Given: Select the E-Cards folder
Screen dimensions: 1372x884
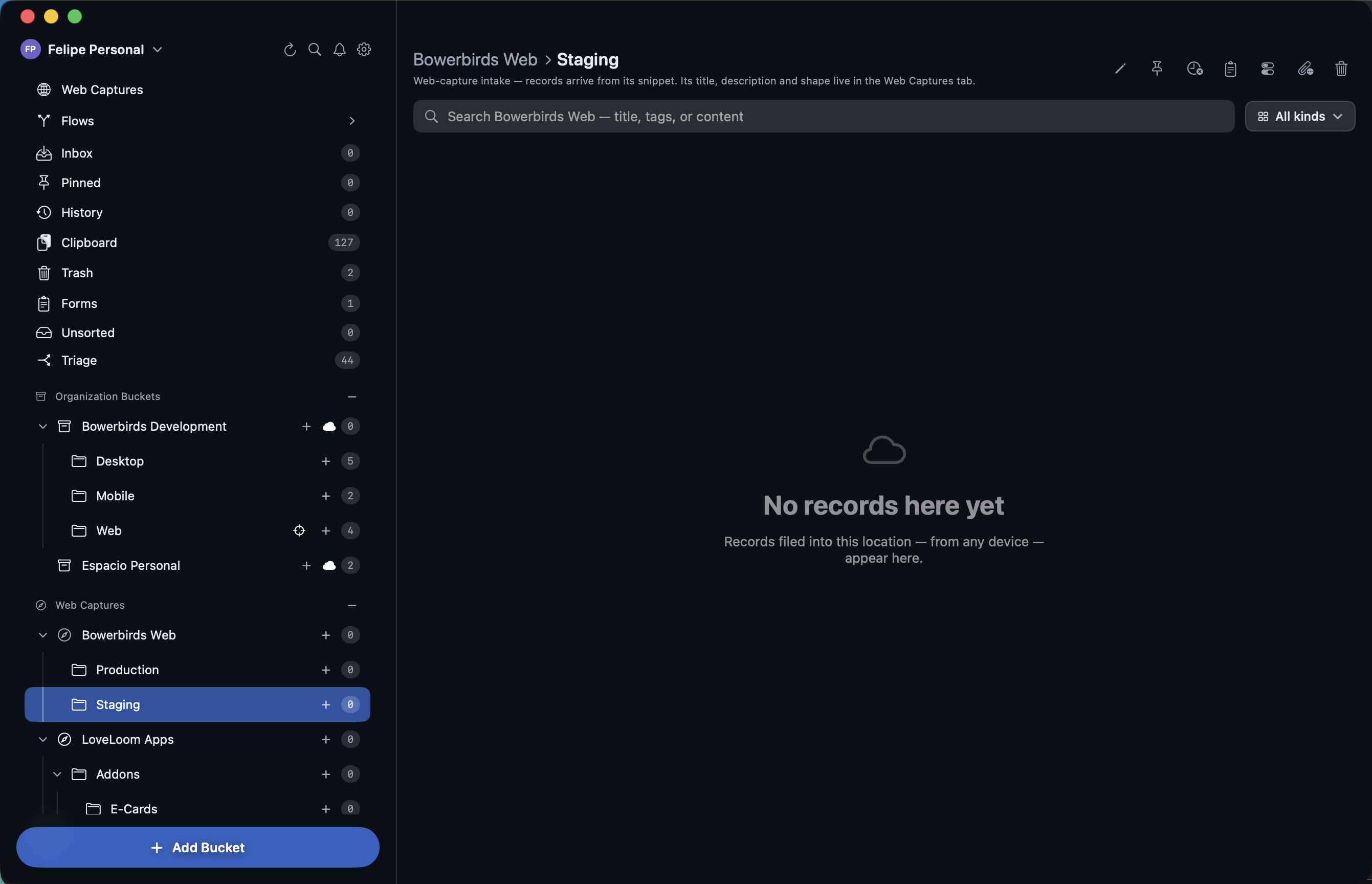Looking at the screenshot, I should point(197,809).
